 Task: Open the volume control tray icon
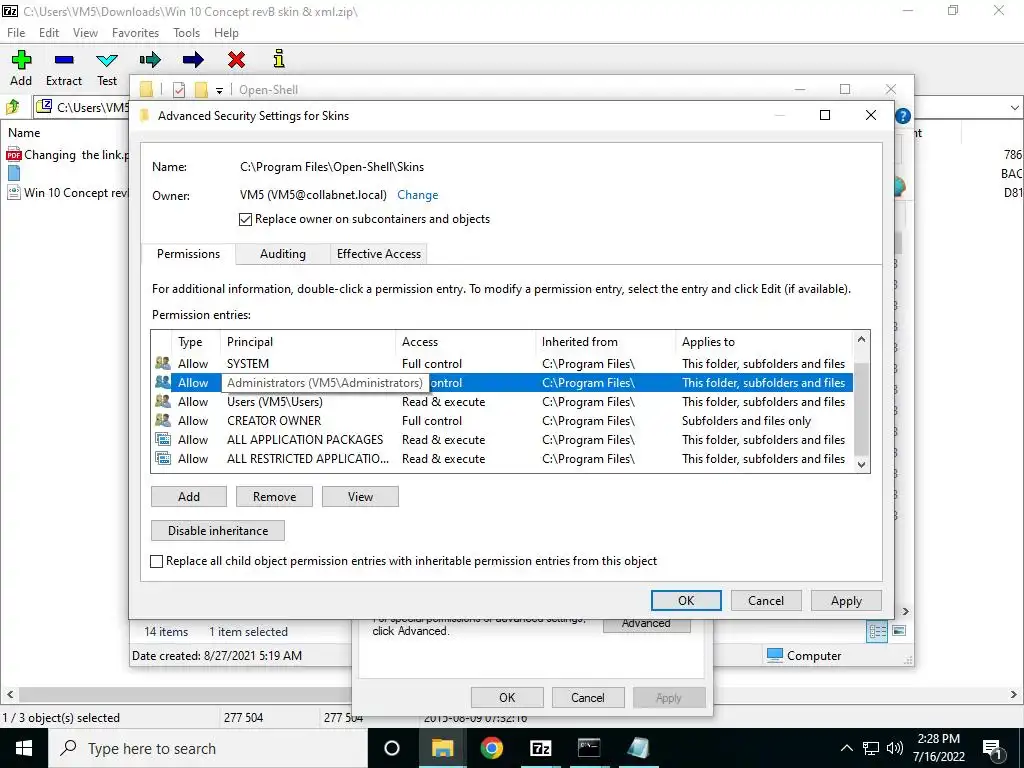click(x=895, y=748)
